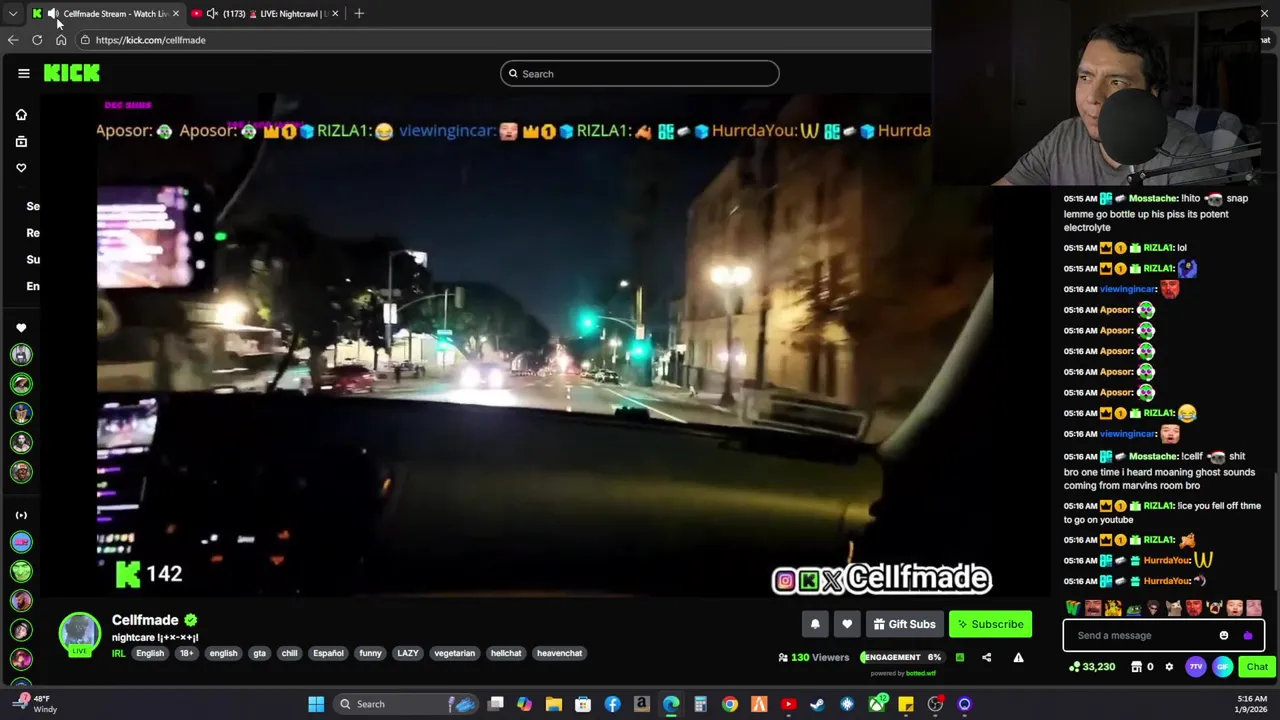Click the 130 Viewers count
Image resolution: width=1280 pixels, height=720 pixels.
(x=813, y=657)
